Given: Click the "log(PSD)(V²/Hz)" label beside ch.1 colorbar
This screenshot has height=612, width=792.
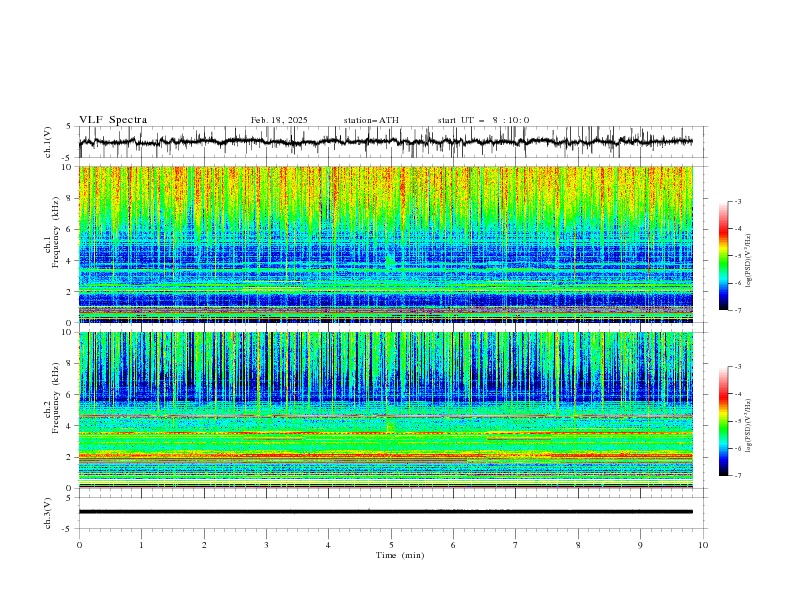Looking at the screenshot, I should pyautogui.click(x=748, y=261).
